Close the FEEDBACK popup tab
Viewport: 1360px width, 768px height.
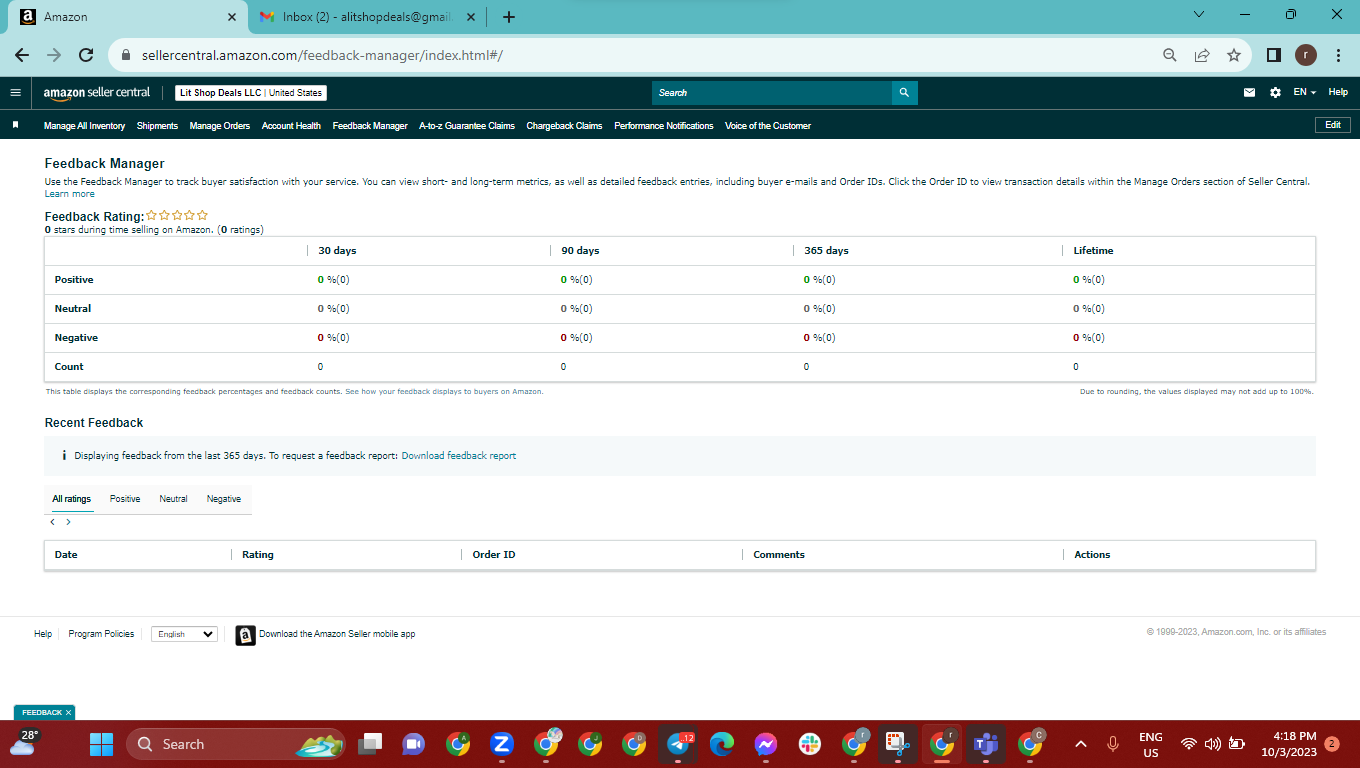69,713
